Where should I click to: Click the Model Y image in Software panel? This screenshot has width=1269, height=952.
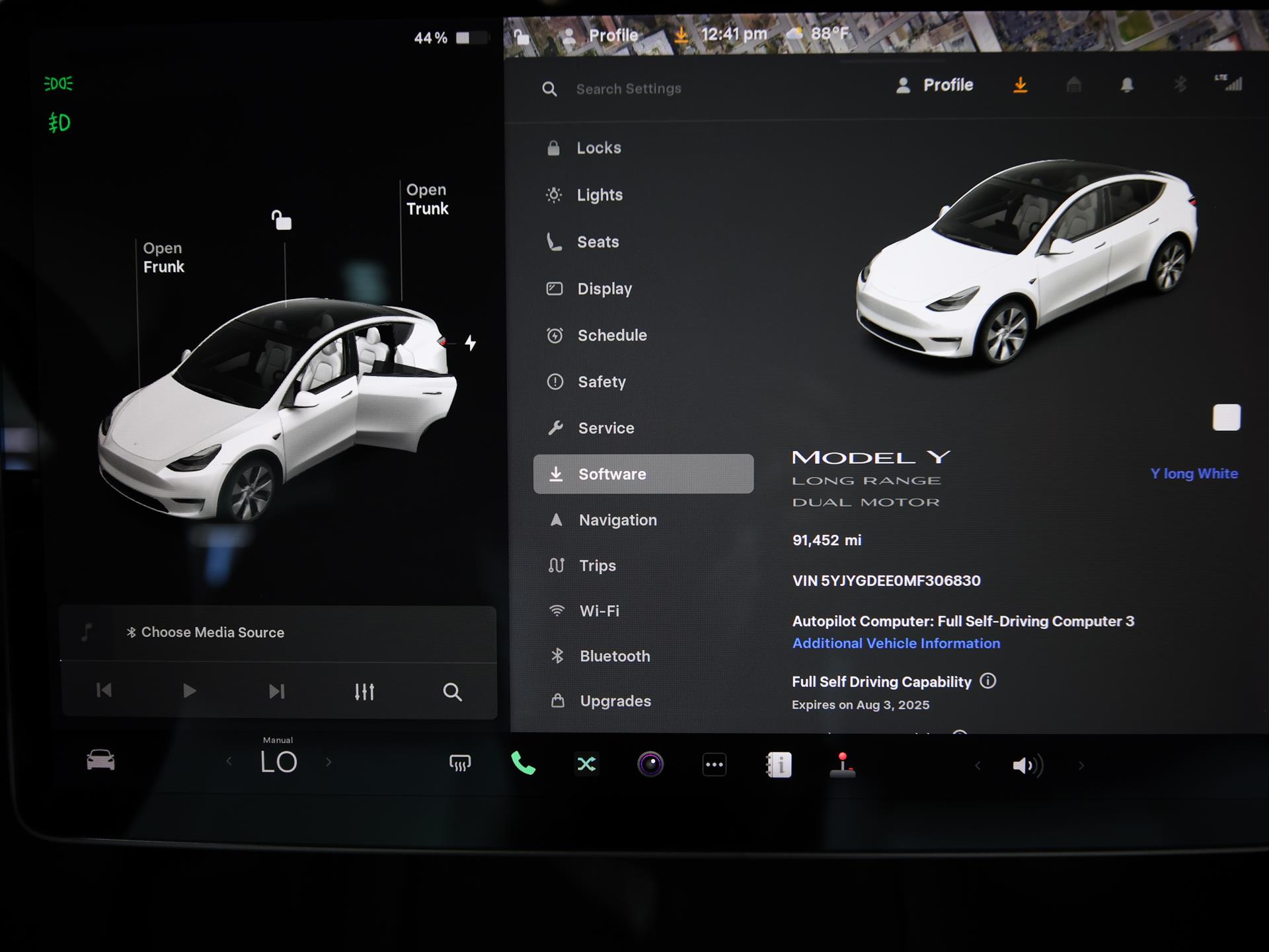point(1026,261)
